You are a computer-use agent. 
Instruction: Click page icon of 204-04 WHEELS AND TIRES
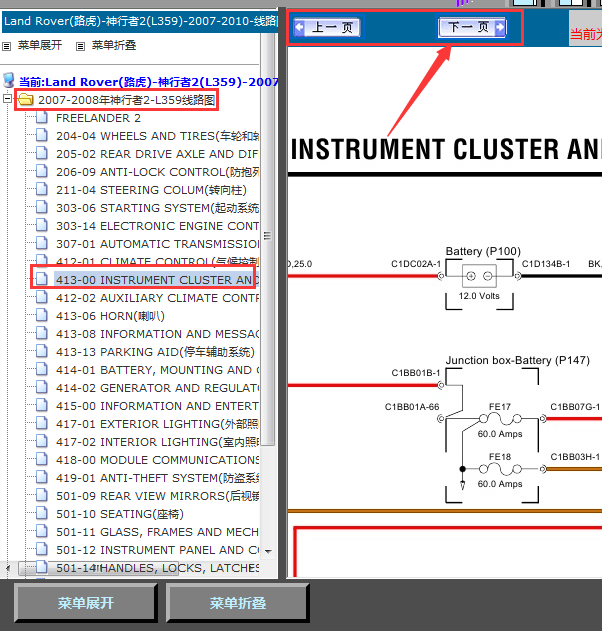(x=42, y=135)
